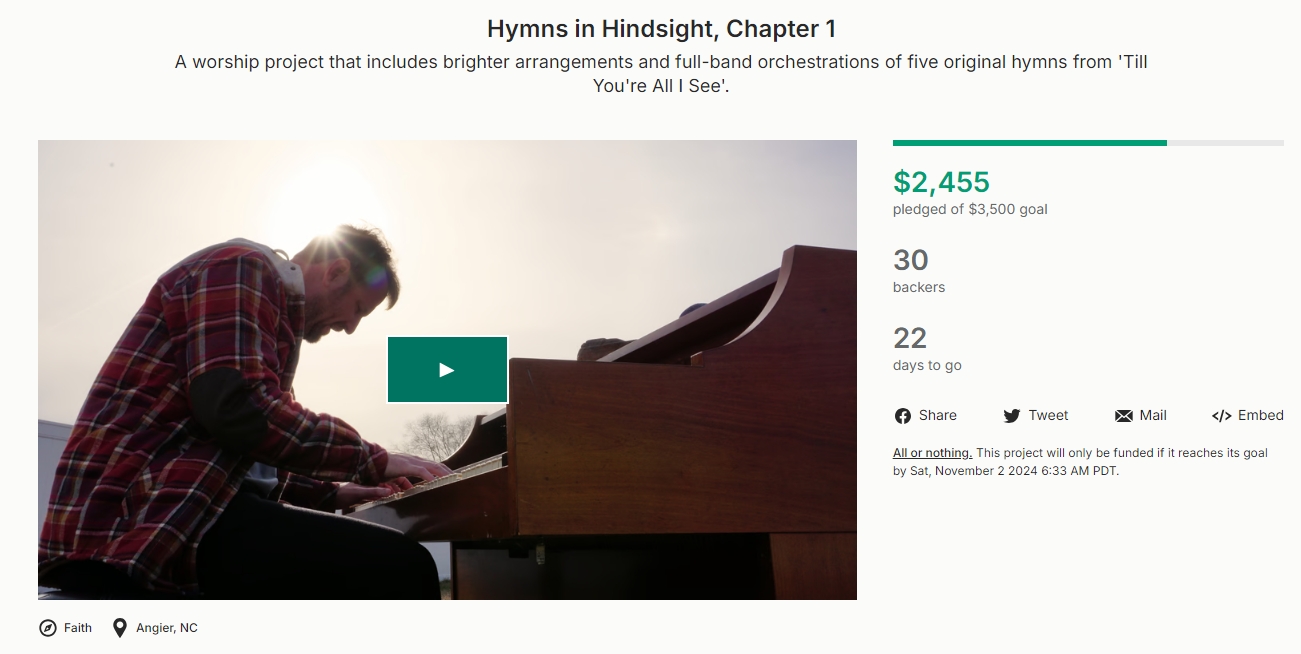The height and width of the screenshot is (654, 1301).
Task: Click the location pin icon beside Angier, NC
Action: (x=120, y=627)
